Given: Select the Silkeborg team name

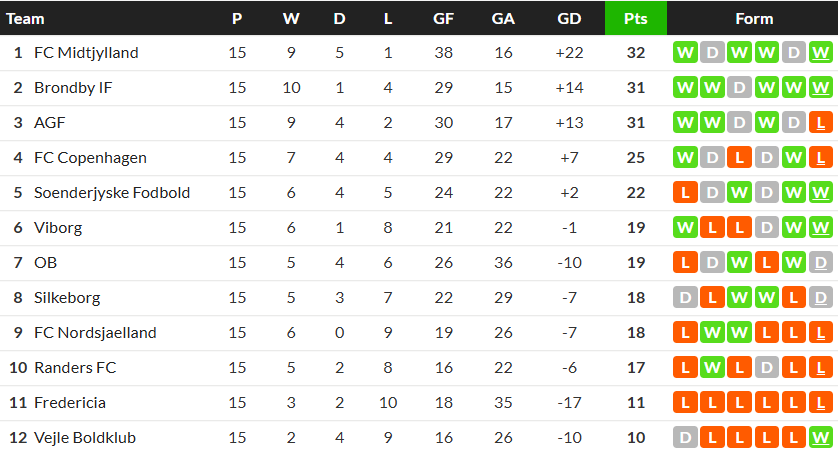Looking at the screenshot, I should (x=67, y=298).
